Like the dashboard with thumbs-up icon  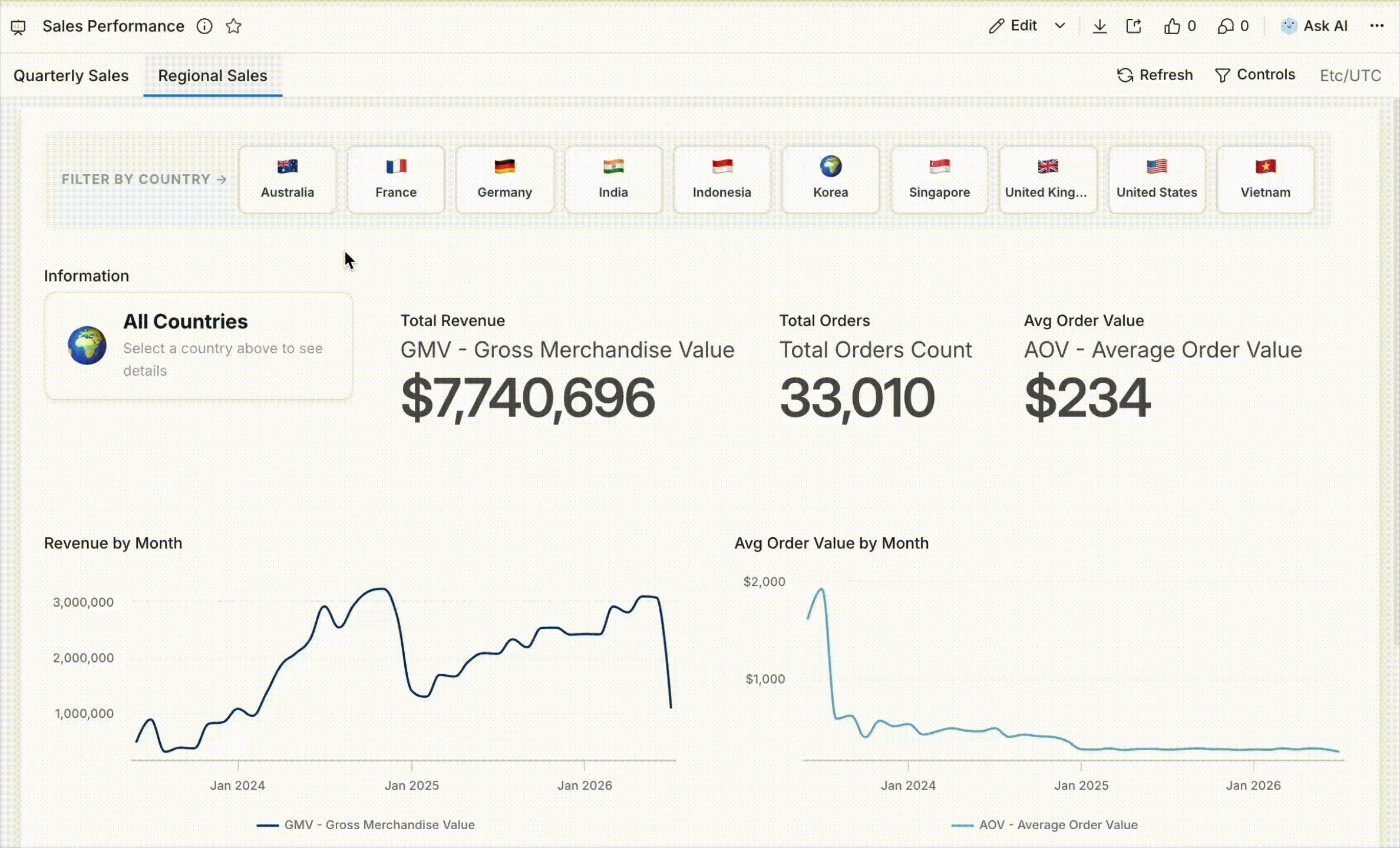coord(1172,26)
